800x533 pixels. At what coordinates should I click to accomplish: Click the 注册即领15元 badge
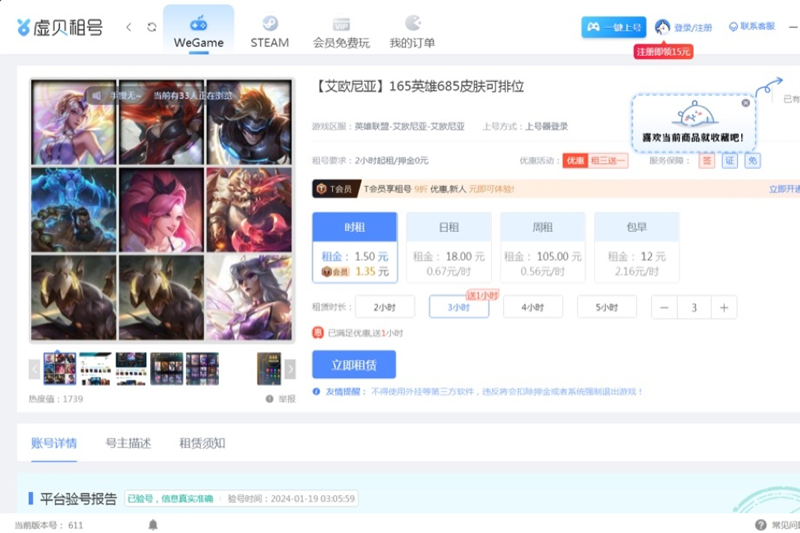[663, 52]
